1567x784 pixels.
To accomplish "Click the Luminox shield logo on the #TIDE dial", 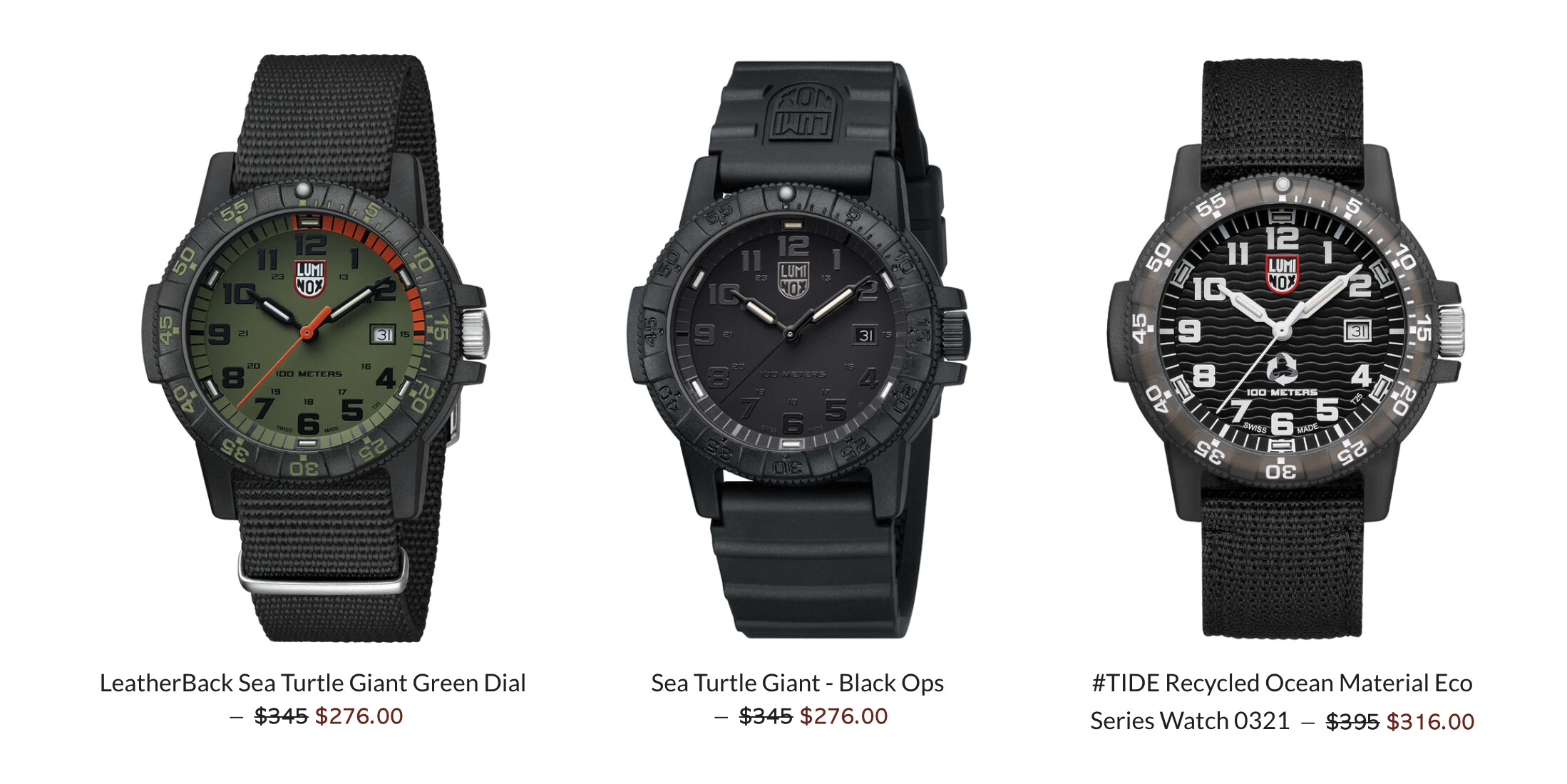I will [x=1282, y=273].
